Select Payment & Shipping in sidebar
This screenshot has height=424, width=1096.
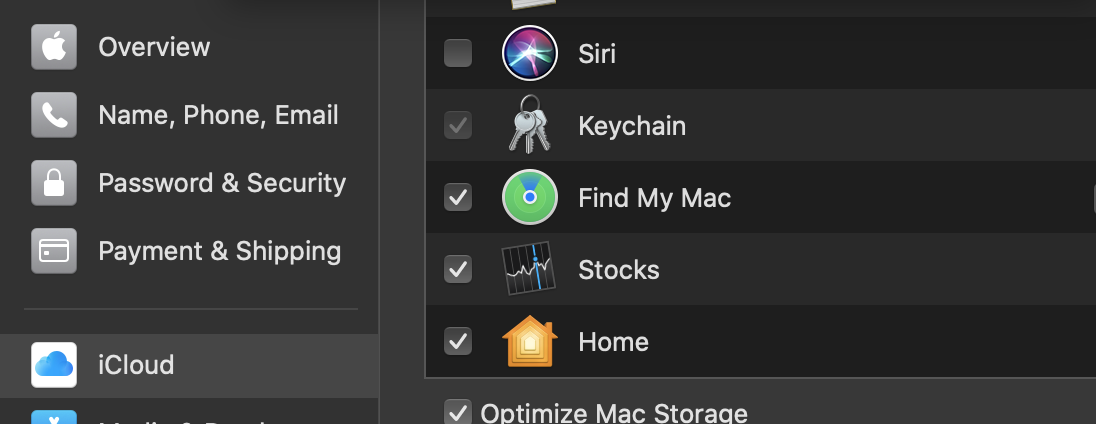219,251
